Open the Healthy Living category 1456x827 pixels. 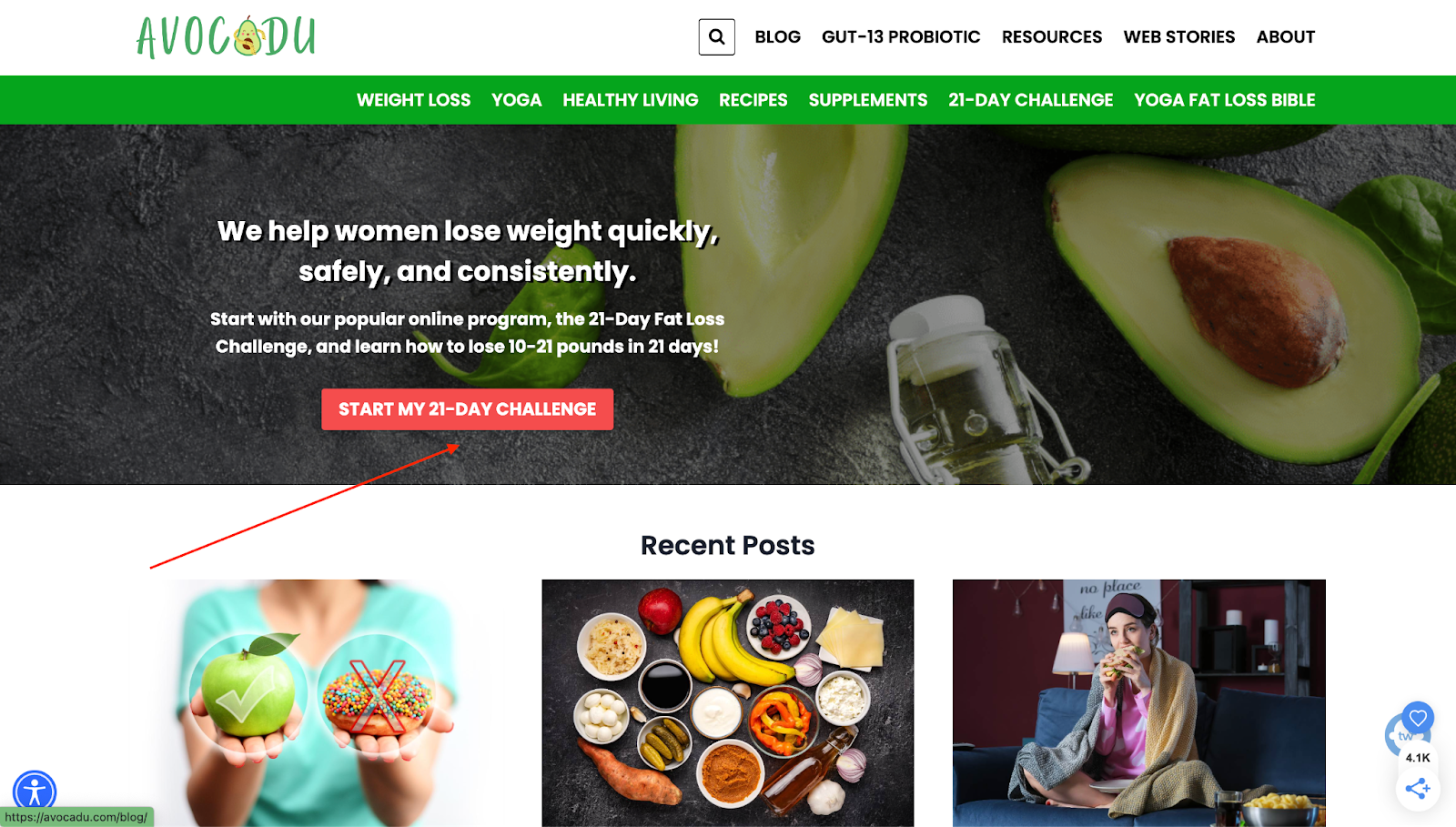[630, 100]
